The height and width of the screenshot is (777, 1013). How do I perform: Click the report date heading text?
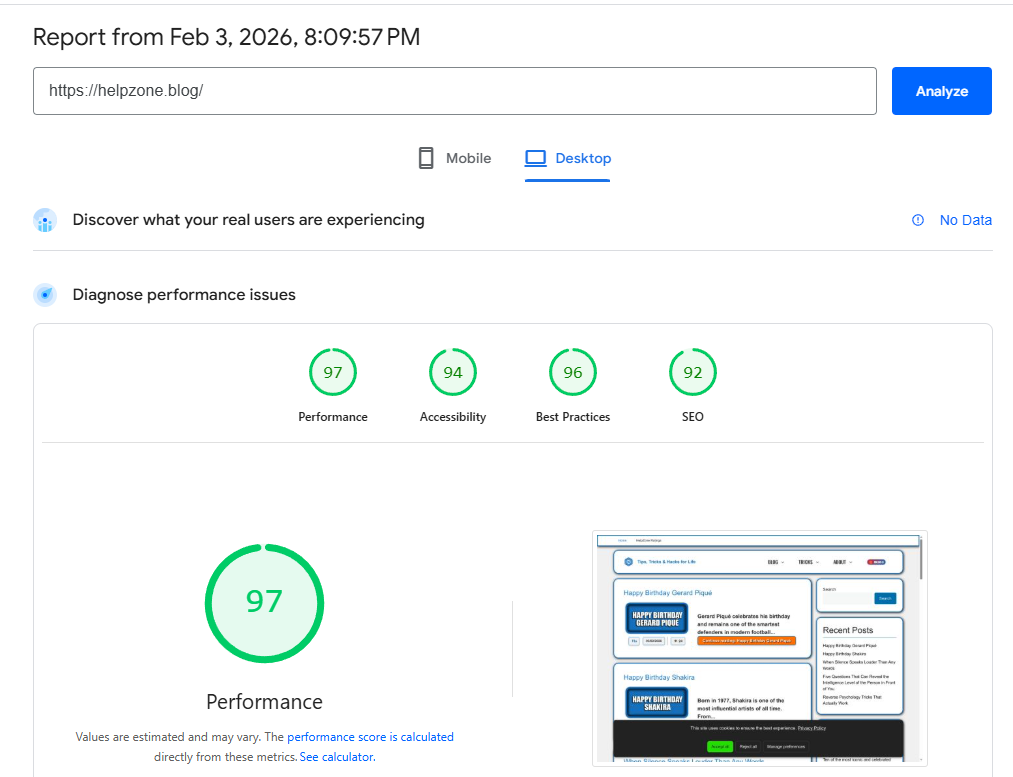(x=226, y=37)
